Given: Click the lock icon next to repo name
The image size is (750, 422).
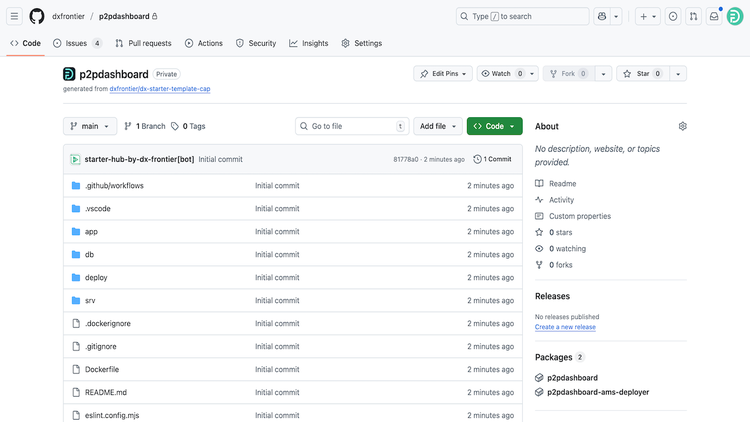Looking at the screenshot, I should (154, 16).
